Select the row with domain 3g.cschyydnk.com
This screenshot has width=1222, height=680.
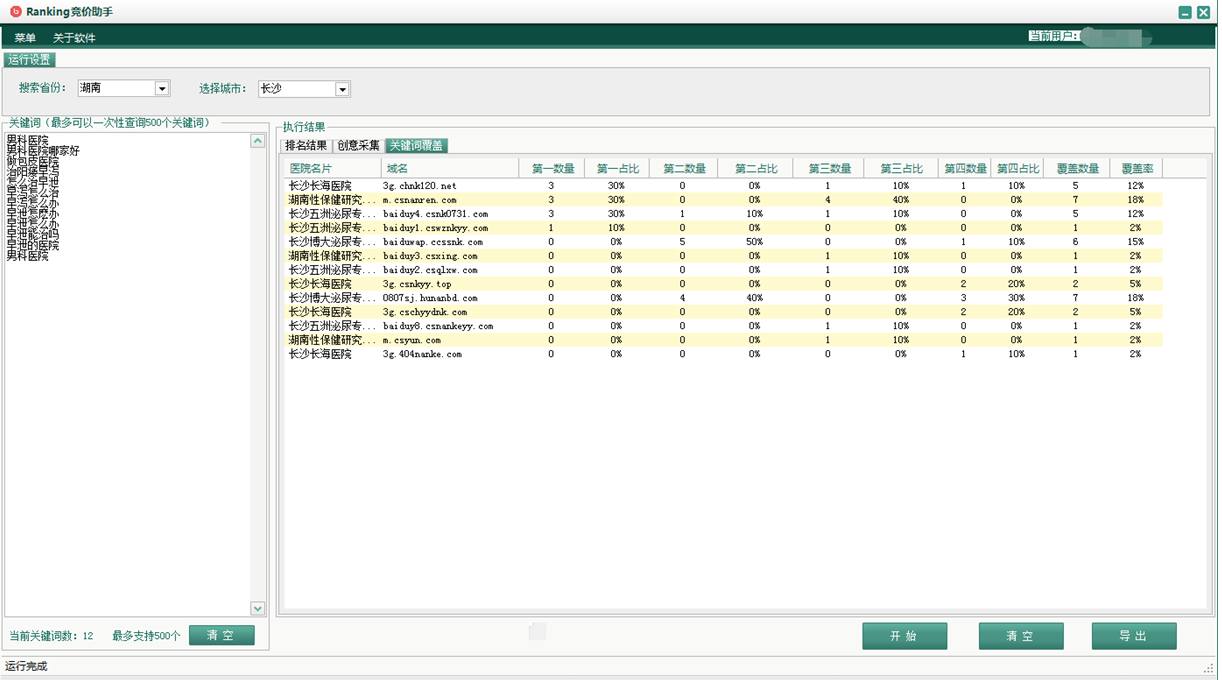tap(724, 312)
